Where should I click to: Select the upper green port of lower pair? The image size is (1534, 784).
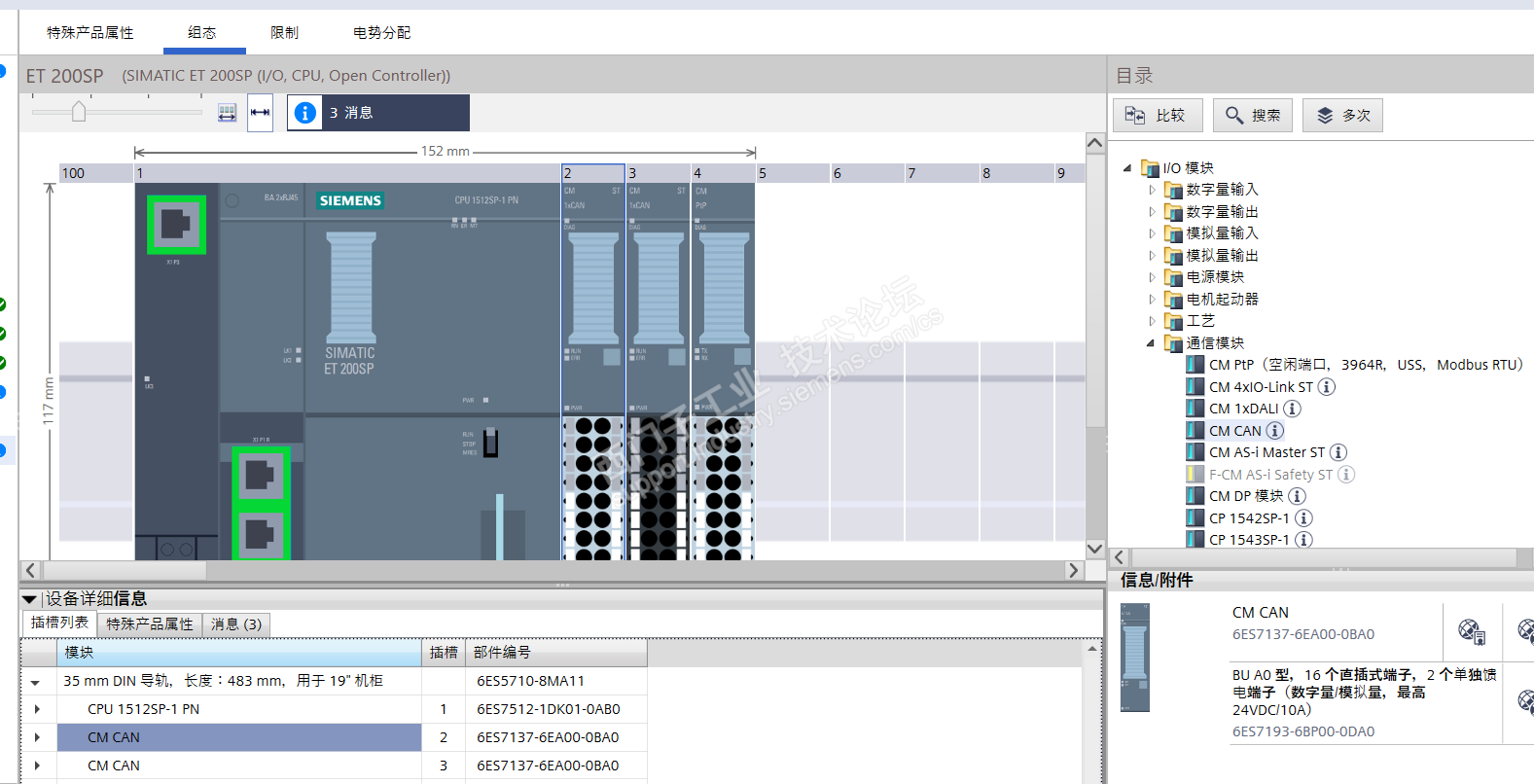click(261, 475)
